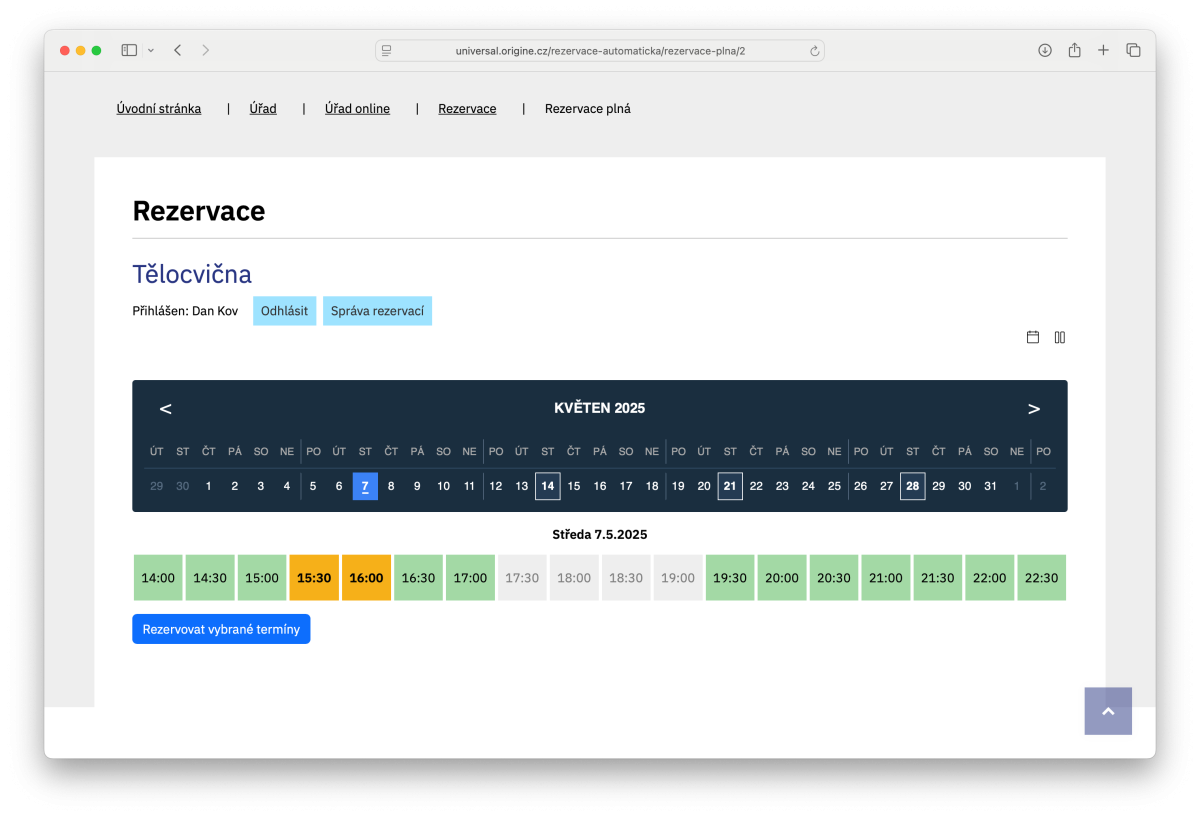Toggle the 15:30 time slot selection
The height and width of the screenshot is (817, 1200).
click(x=314, y=577)
